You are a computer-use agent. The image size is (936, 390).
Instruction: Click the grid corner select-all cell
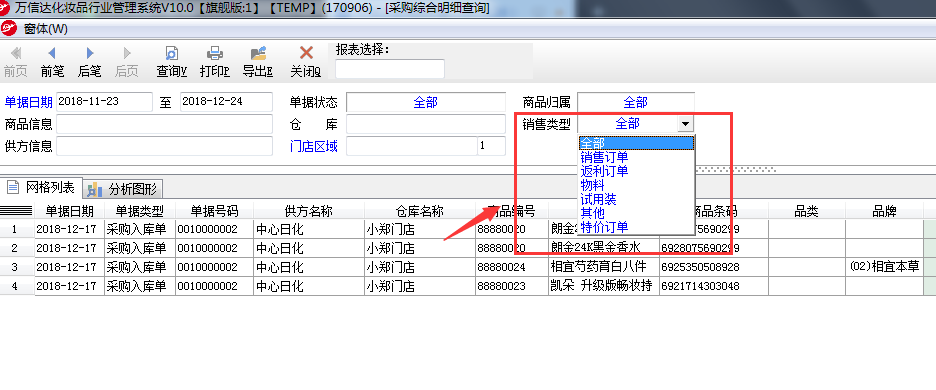click(x=17, y=211)
